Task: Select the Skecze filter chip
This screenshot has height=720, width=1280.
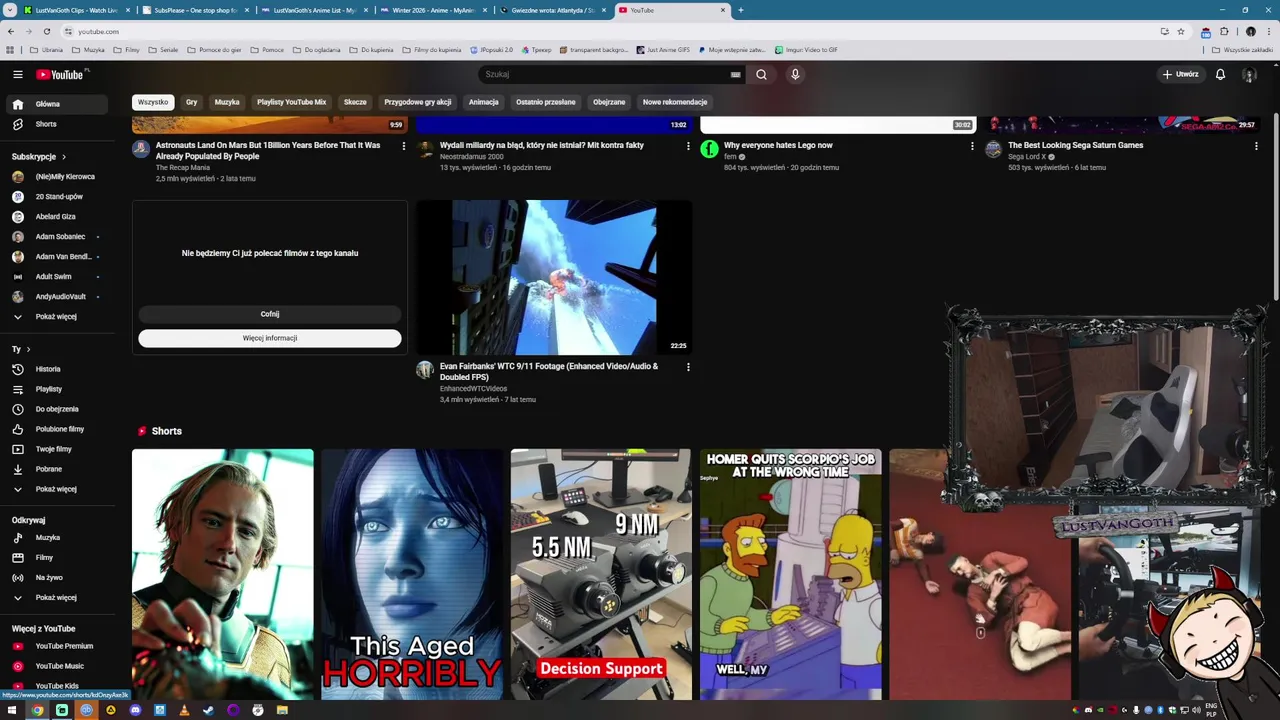Action: coord(355,102)
